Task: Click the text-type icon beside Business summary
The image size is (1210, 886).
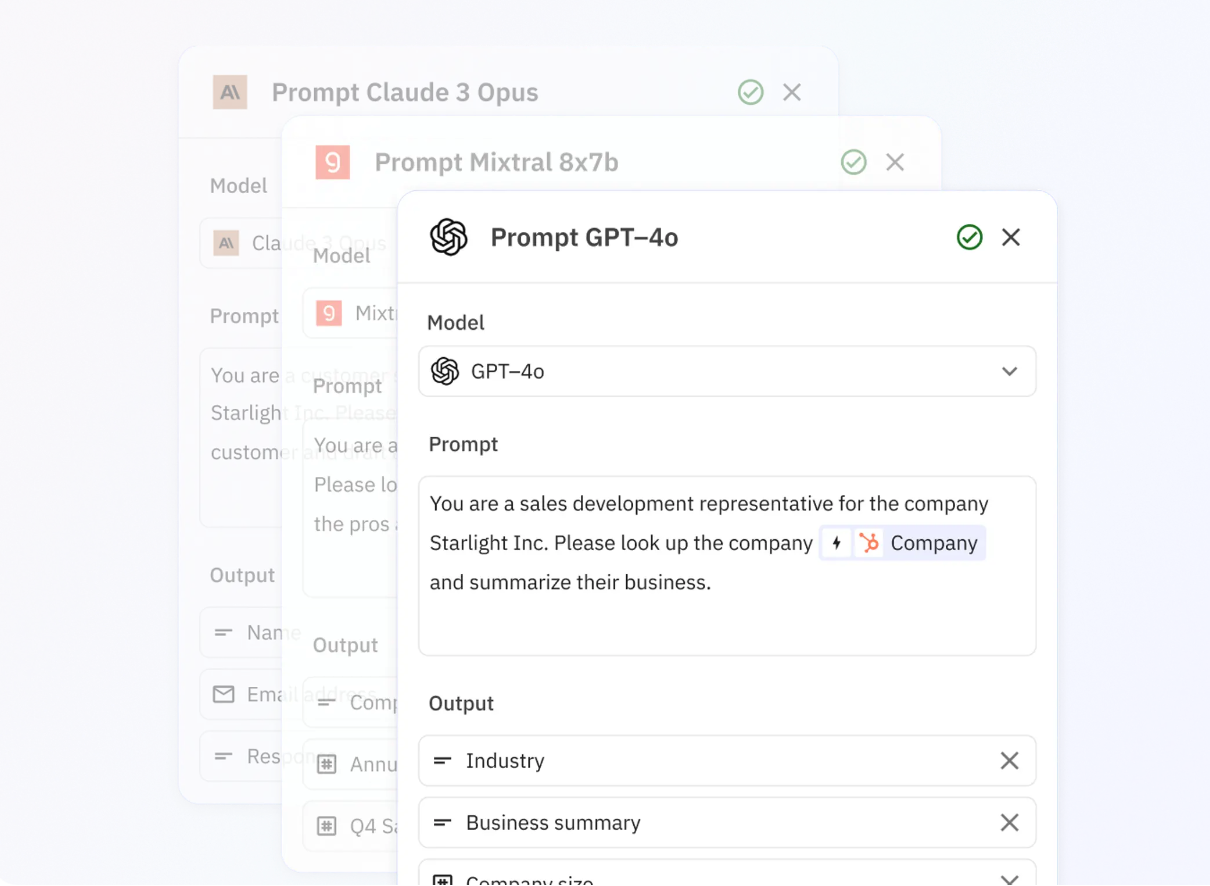Action: click(442, 823)
